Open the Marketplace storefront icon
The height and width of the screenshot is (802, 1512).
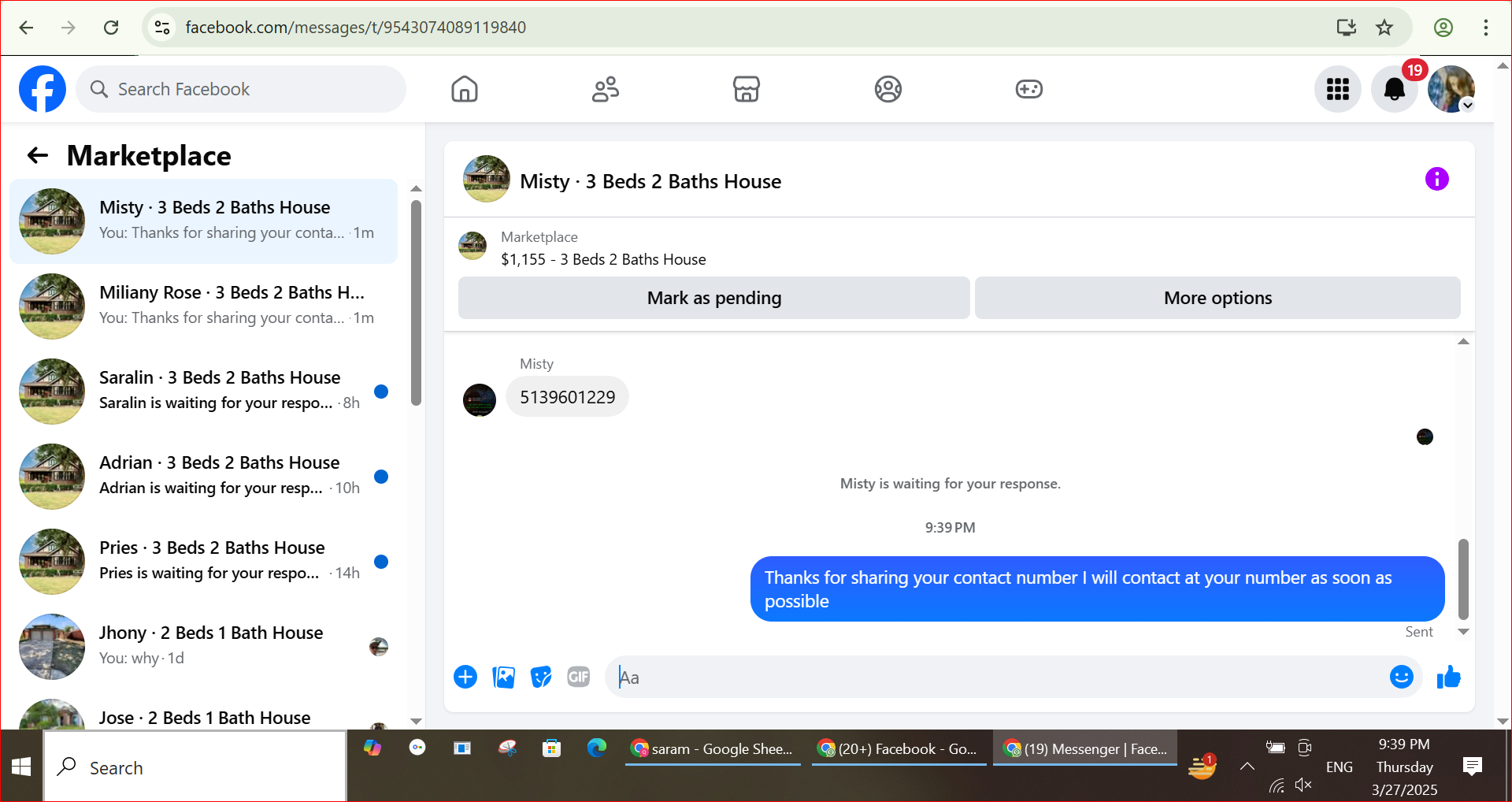click(747, 89)
